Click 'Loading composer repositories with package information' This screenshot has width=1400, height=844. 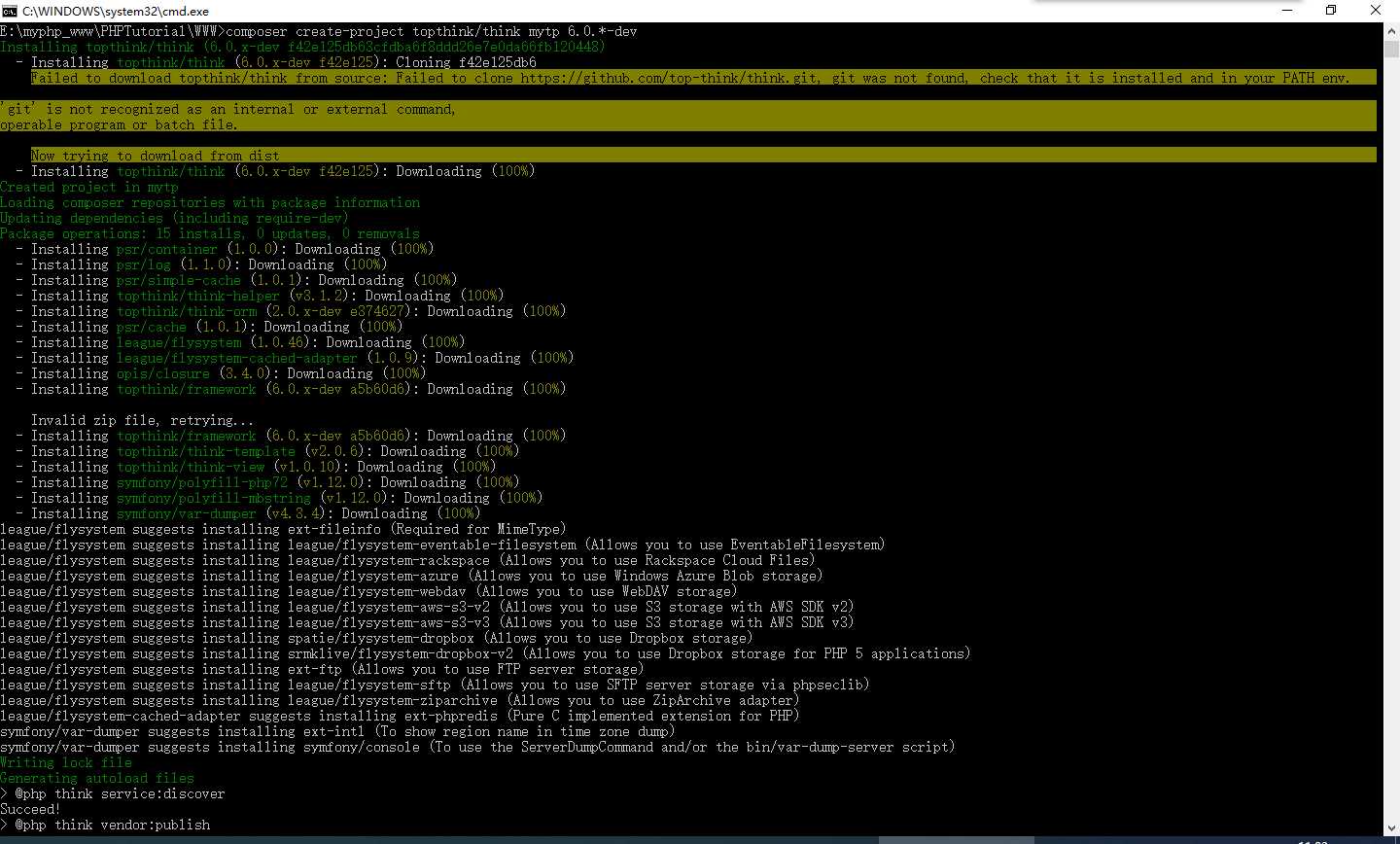(210, 202)
